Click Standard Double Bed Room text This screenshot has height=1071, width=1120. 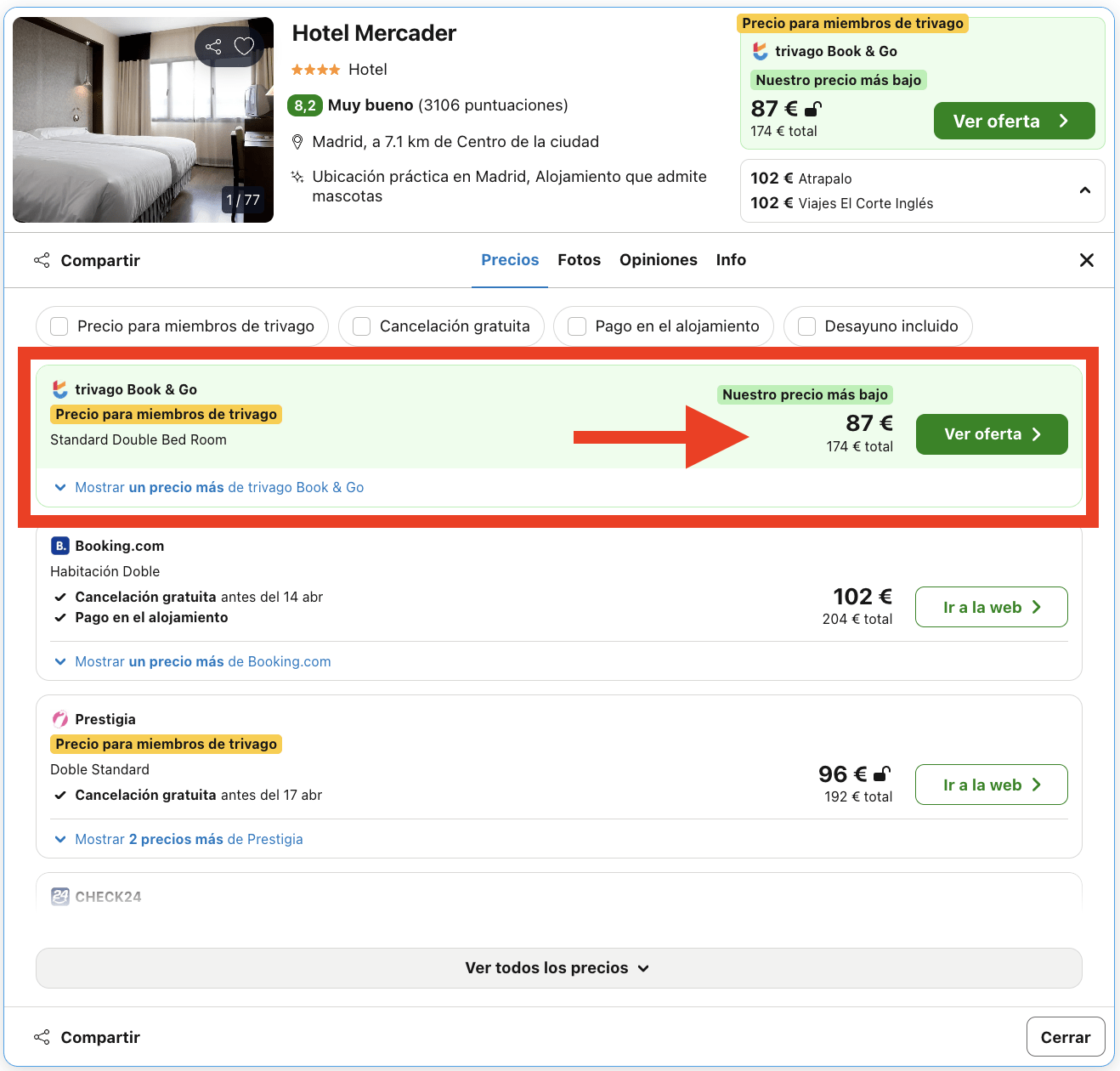[139, 439]
